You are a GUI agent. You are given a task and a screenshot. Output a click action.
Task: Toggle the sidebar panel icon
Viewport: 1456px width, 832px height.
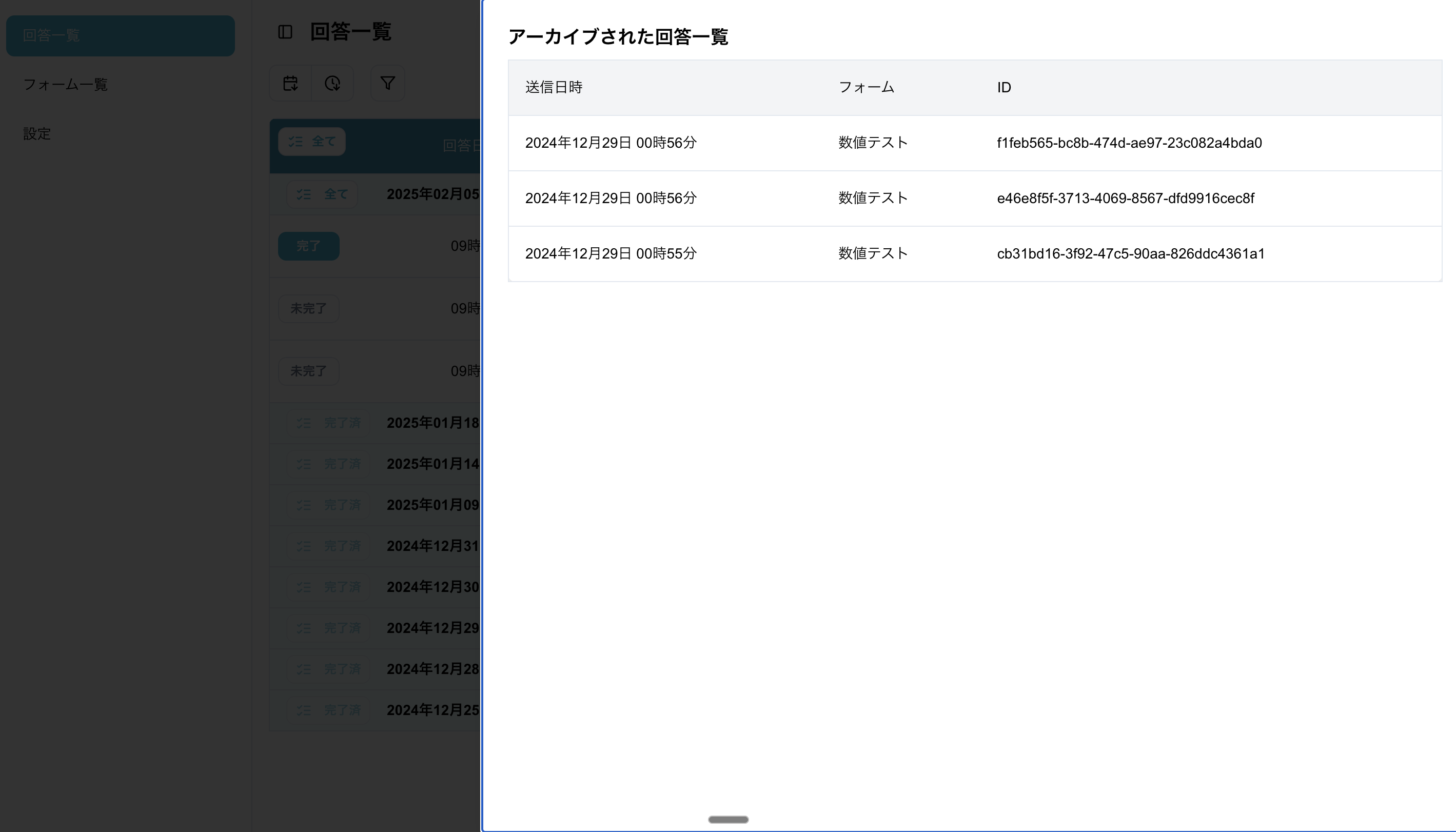[x=285, y=32]
